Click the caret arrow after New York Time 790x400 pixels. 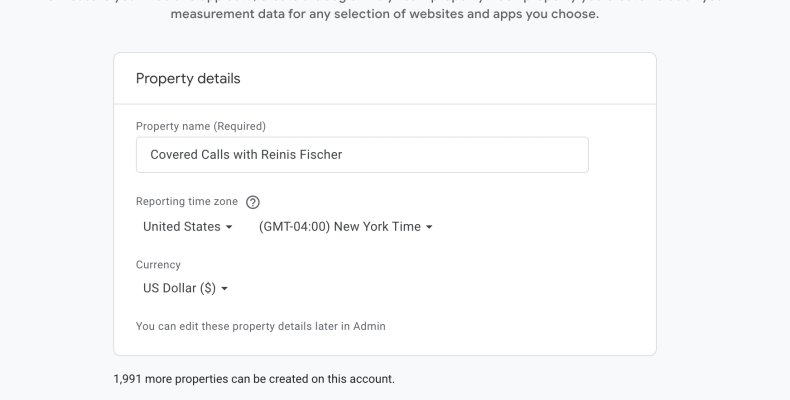coord(429,227)
